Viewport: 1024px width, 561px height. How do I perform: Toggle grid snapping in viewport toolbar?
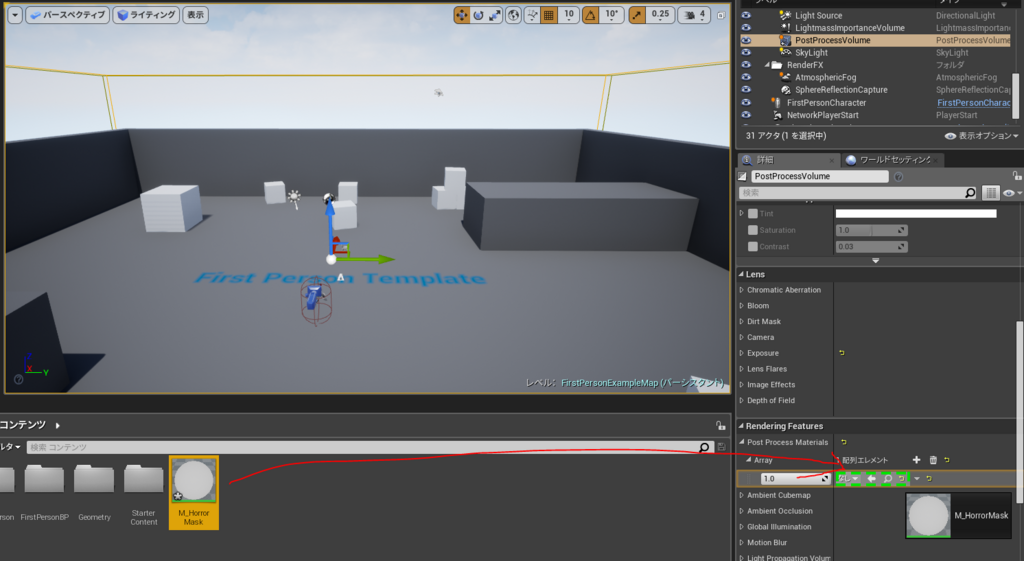pos(549,15)
